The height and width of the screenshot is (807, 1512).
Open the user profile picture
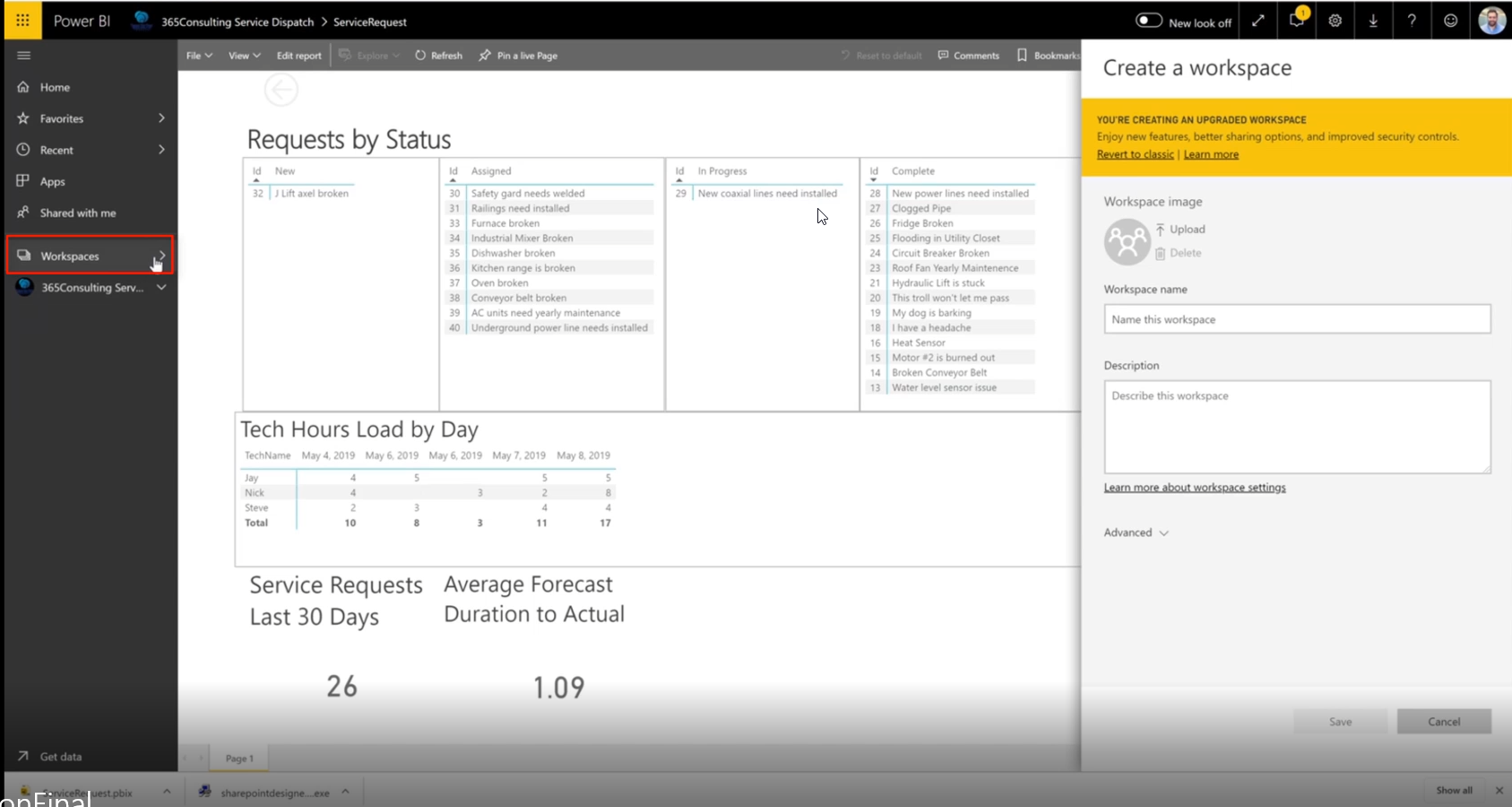(1491, 21)
